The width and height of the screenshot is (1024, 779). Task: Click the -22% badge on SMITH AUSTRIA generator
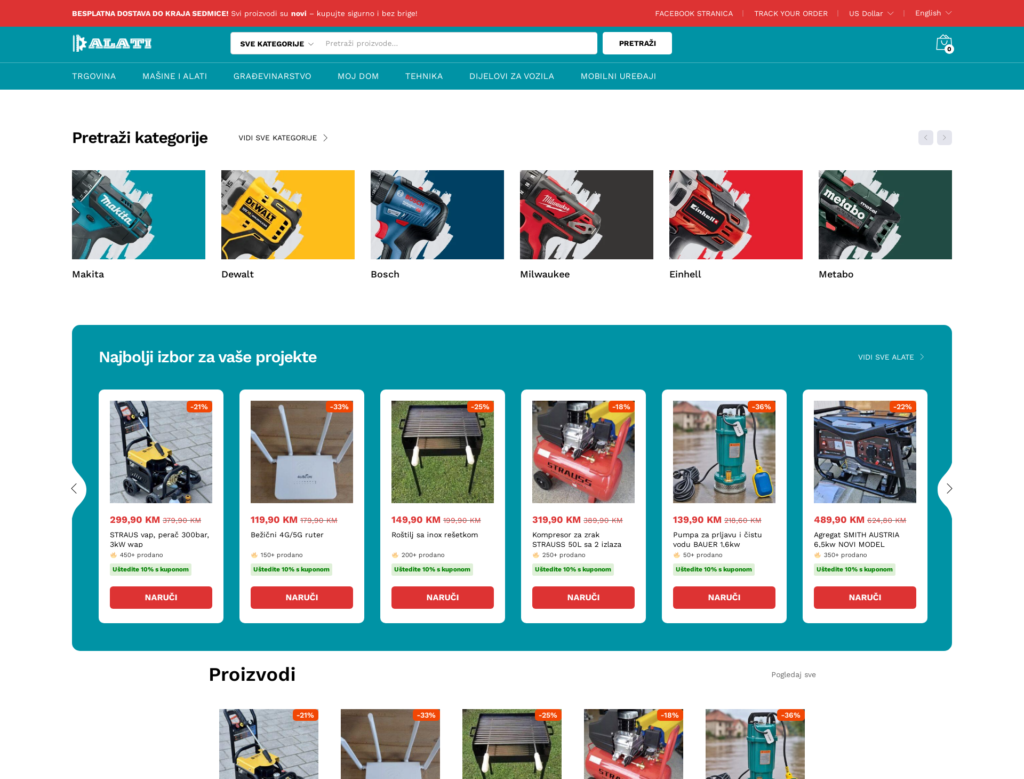903,407
